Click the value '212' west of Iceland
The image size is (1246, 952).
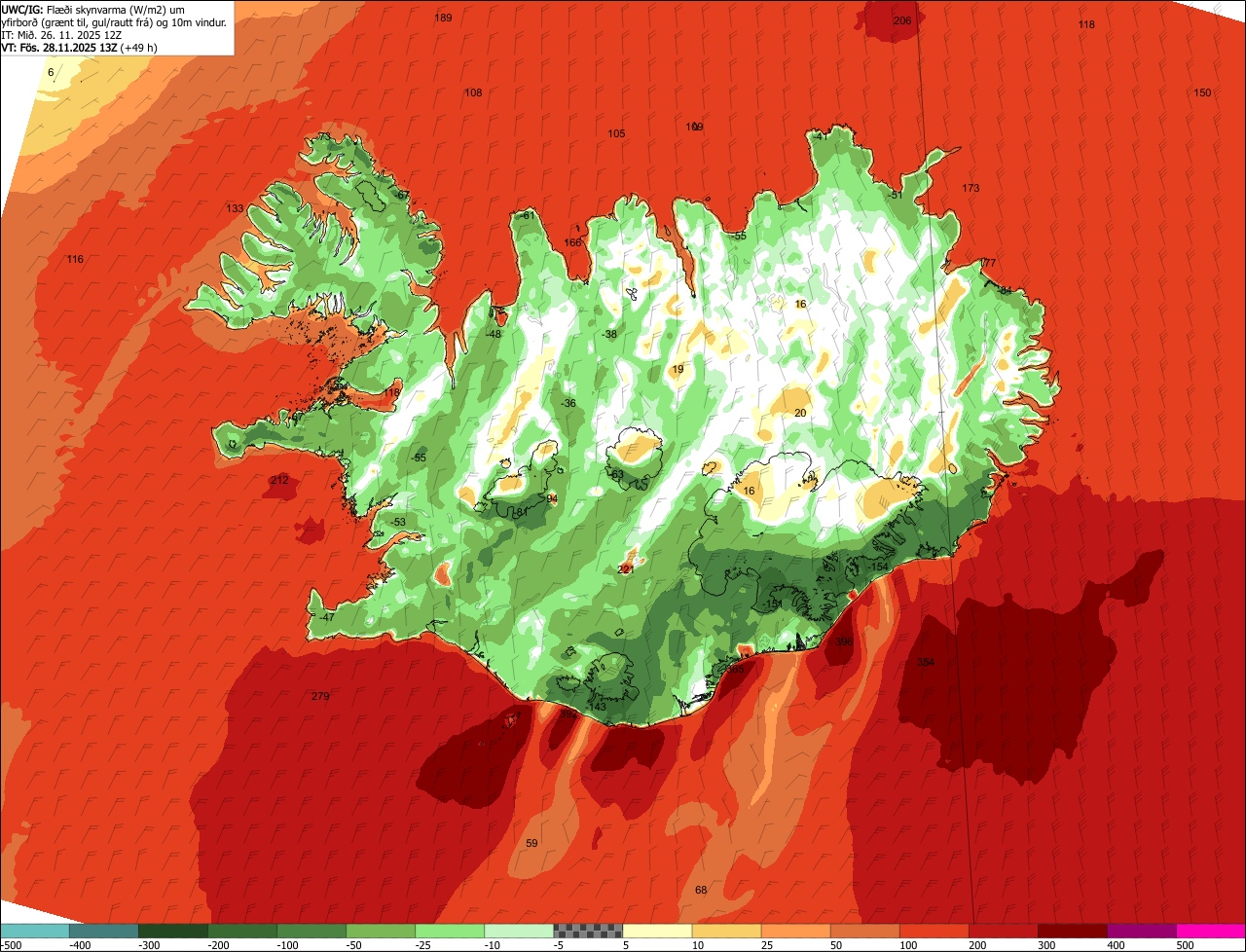tap(279, 480)
